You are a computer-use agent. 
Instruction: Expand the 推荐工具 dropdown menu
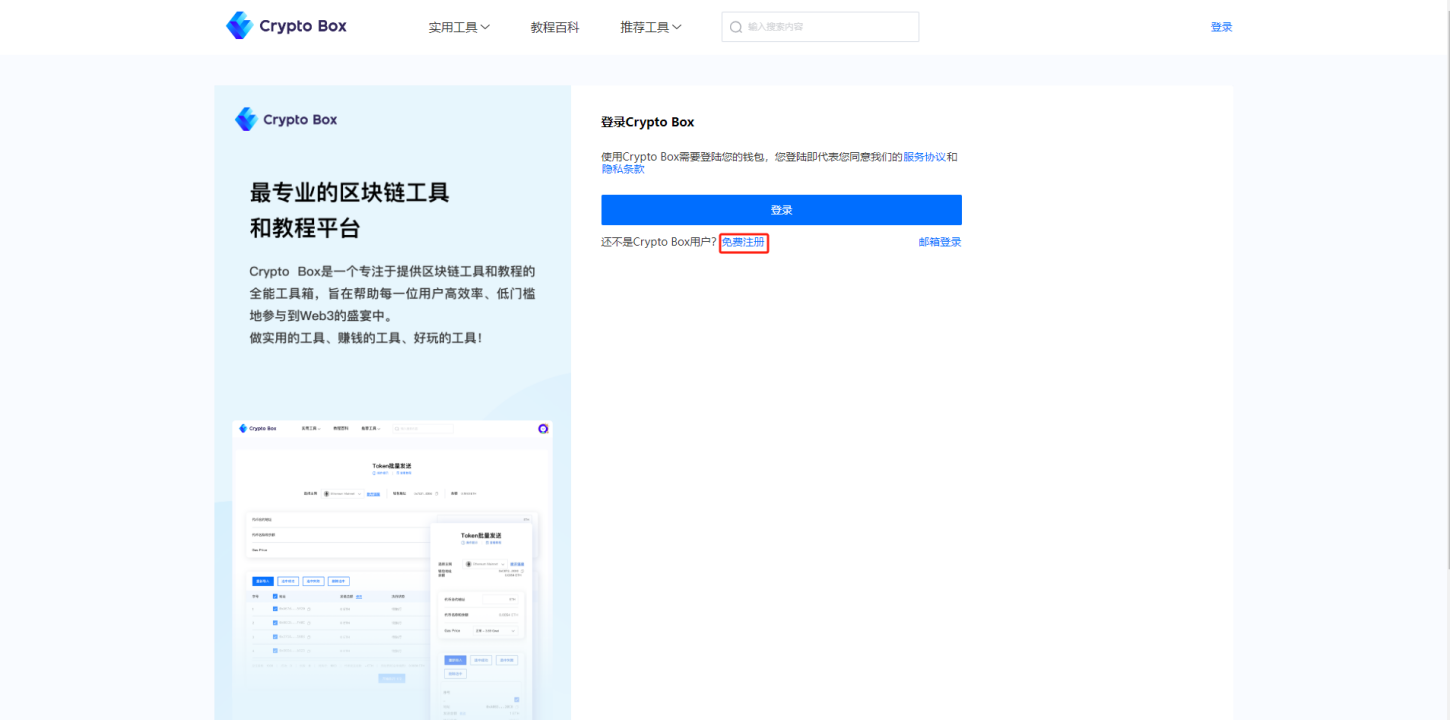click(651, 27)
